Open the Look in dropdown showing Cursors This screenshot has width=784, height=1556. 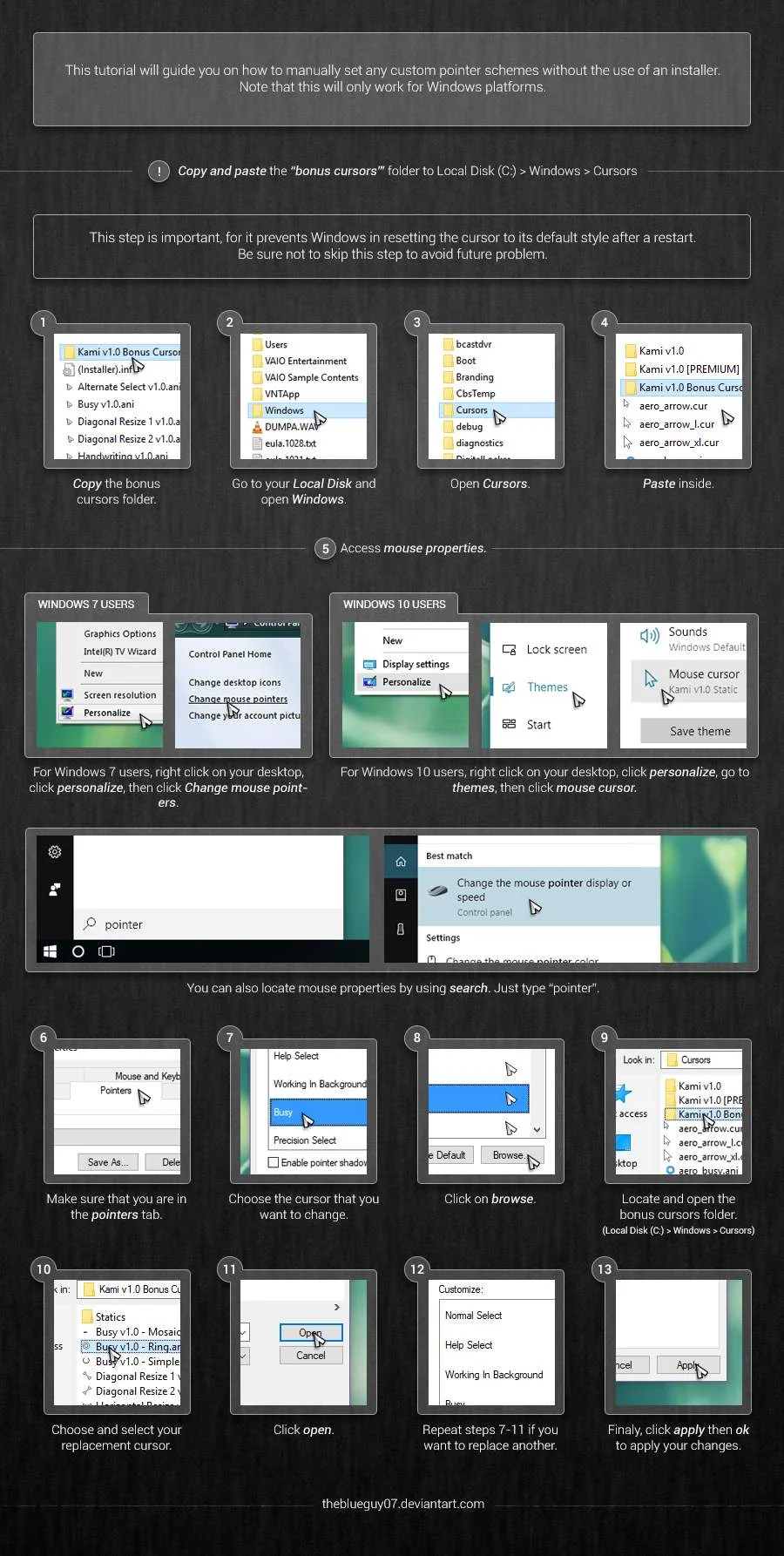click(x=701, y=1059)
